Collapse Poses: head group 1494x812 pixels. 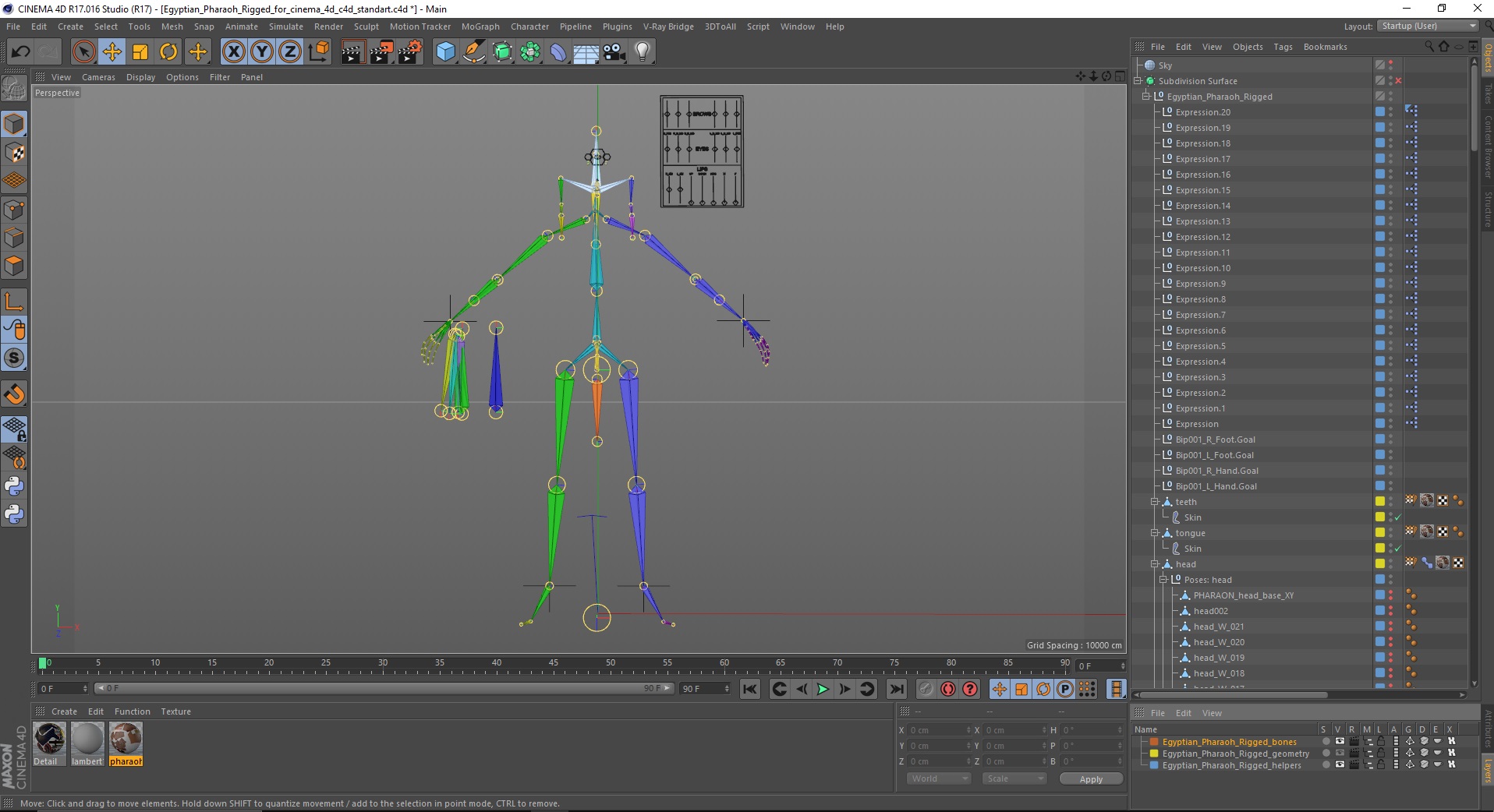[1163, 580]
